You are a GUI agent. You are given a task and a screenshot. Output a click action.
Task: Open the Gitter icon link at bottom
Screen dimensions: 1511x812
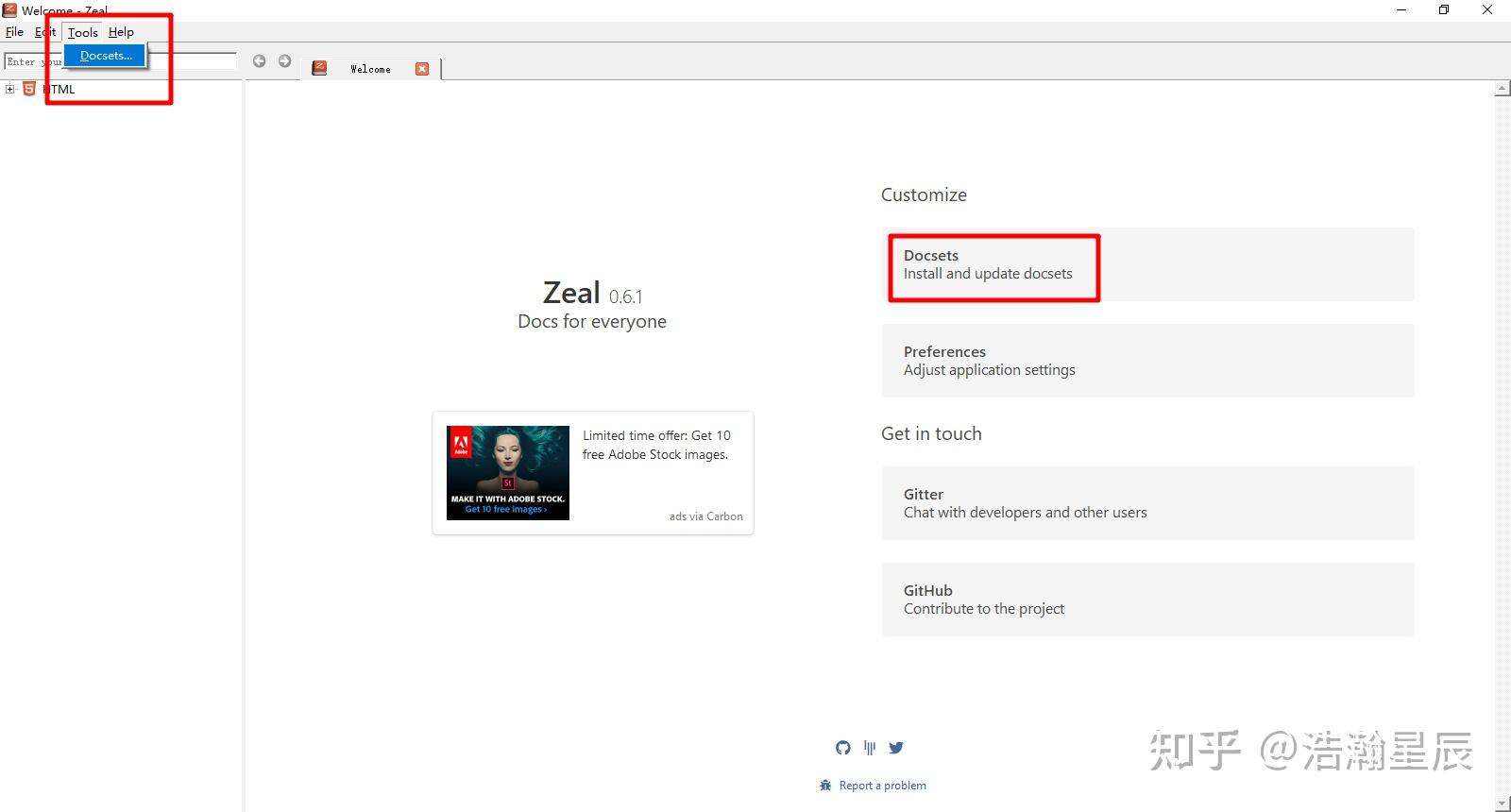coord(870,748)
